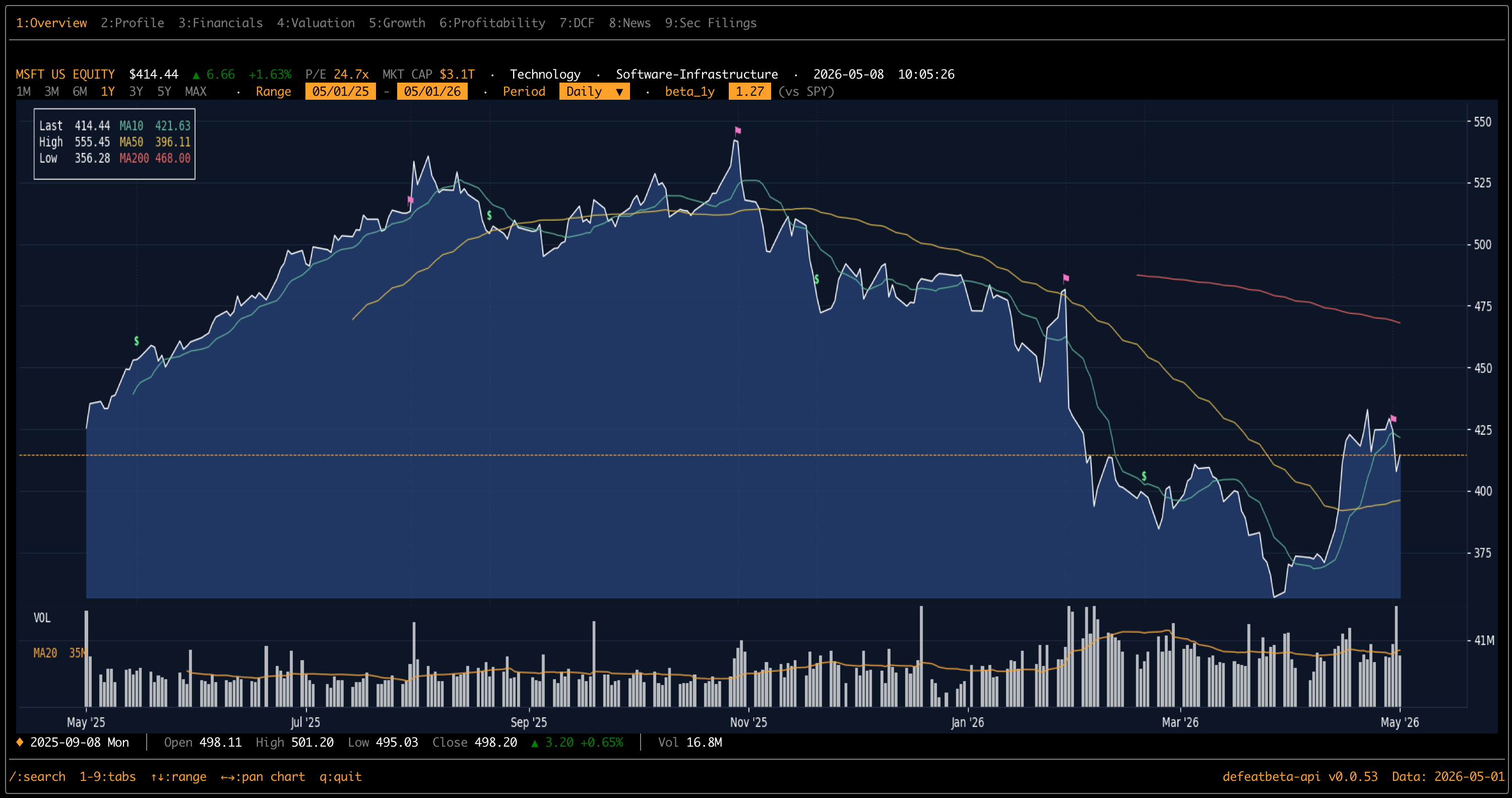Click the range end date field 05/01/26
This screenshot has width=1512, height=798.
432,92
